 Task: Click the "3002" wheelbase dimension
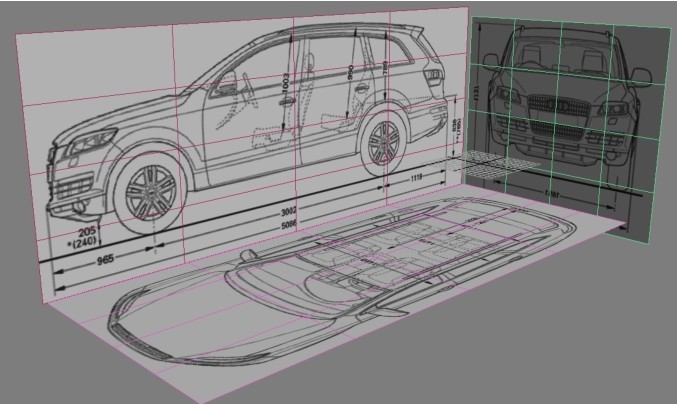point(289,212)
